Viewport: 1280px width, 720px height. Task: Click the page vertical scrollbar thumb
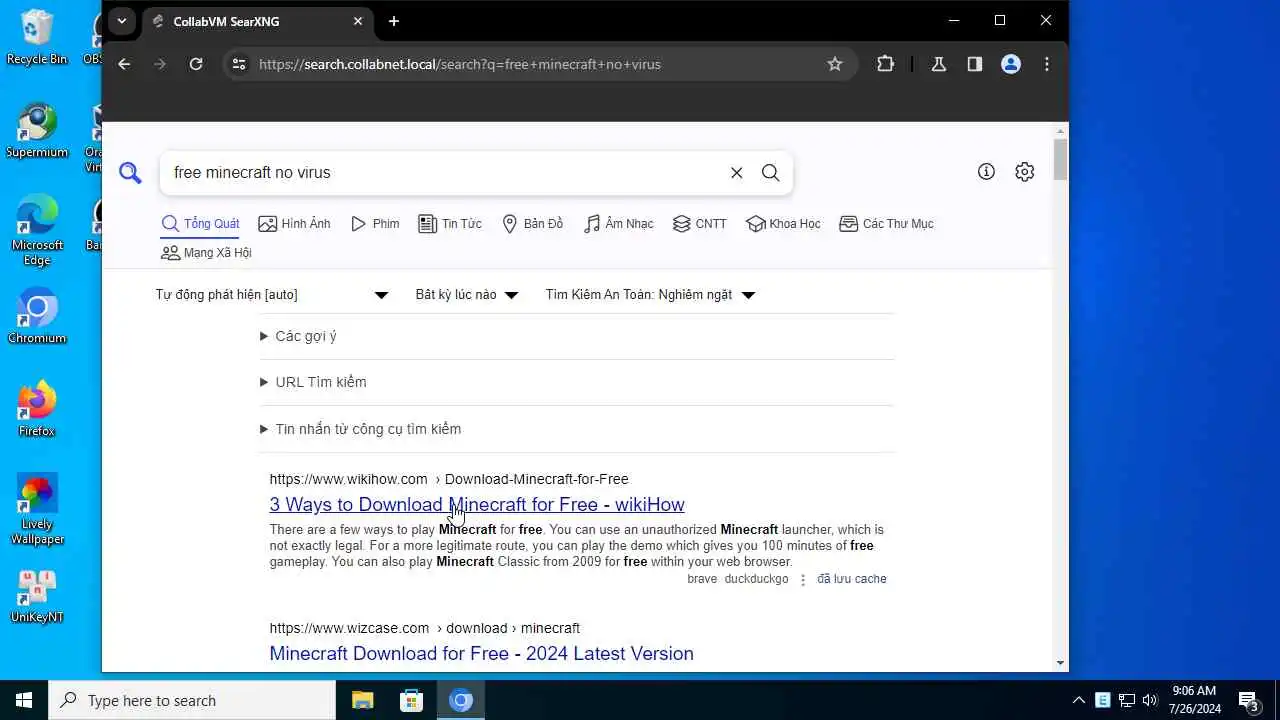1060,160
